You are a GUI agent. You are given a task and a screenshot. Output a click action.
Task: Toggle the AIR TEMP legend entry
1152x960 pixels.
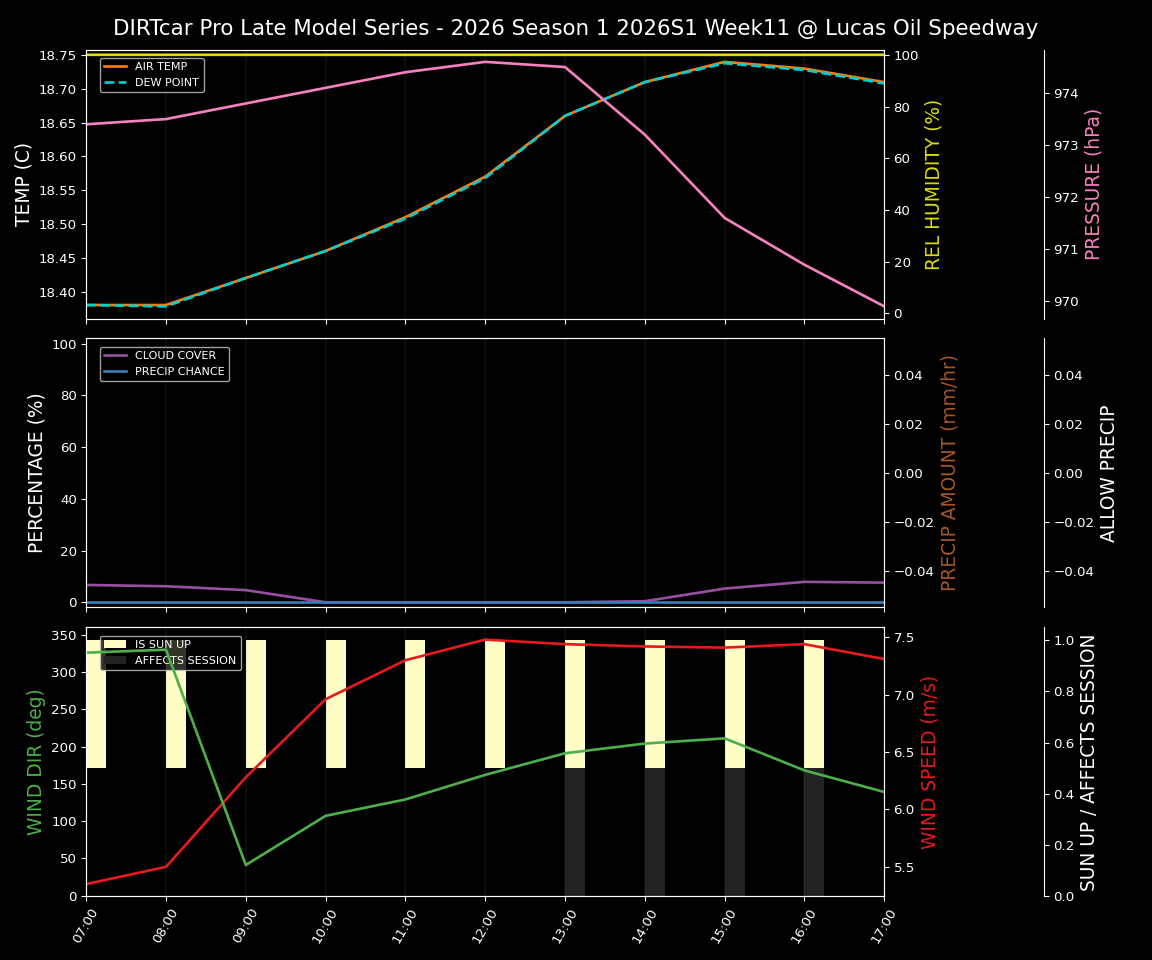tap(161, 68)
